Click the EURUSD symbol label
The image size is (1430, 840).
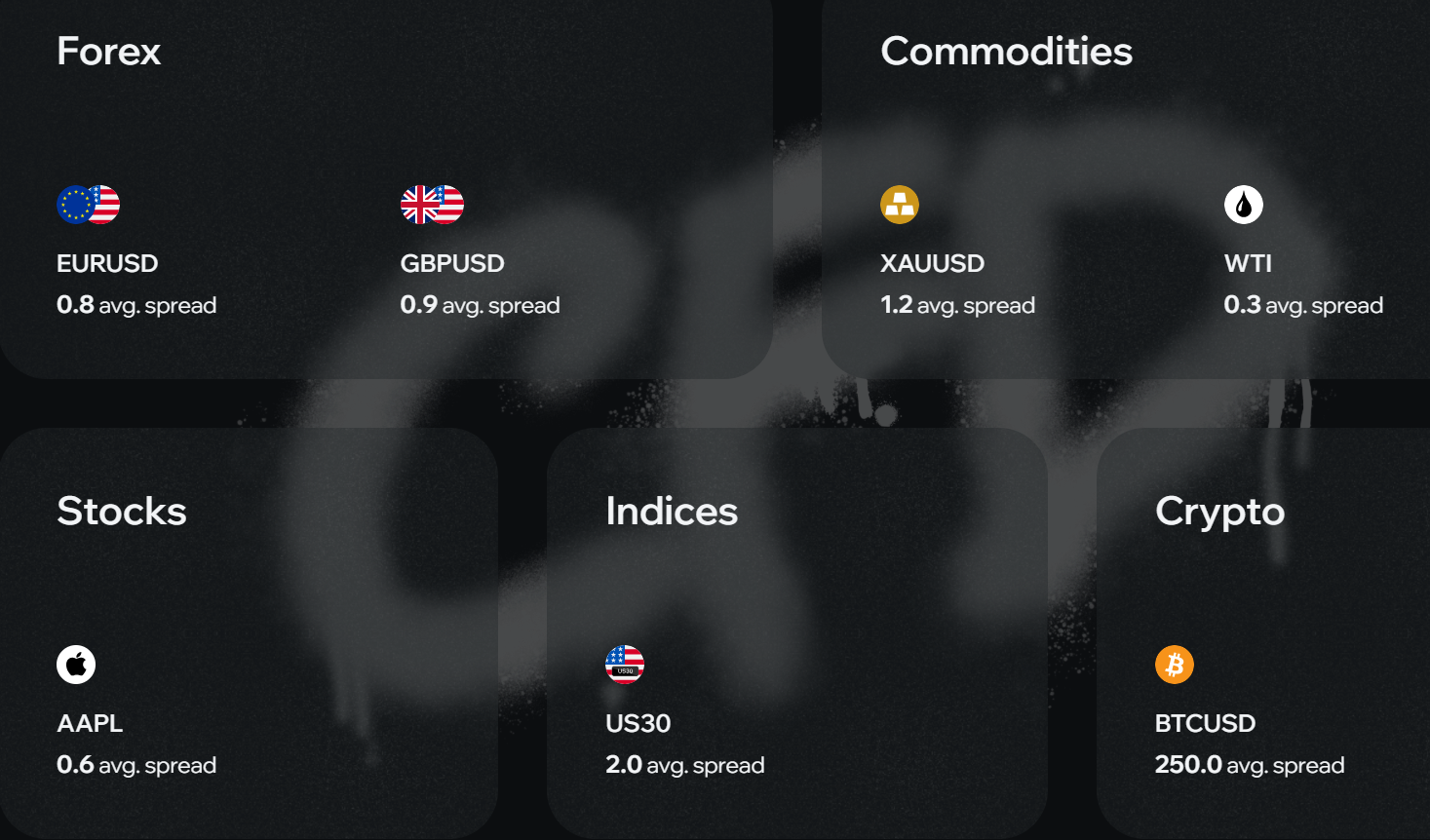pyautogui.click(x=107, y=264)
